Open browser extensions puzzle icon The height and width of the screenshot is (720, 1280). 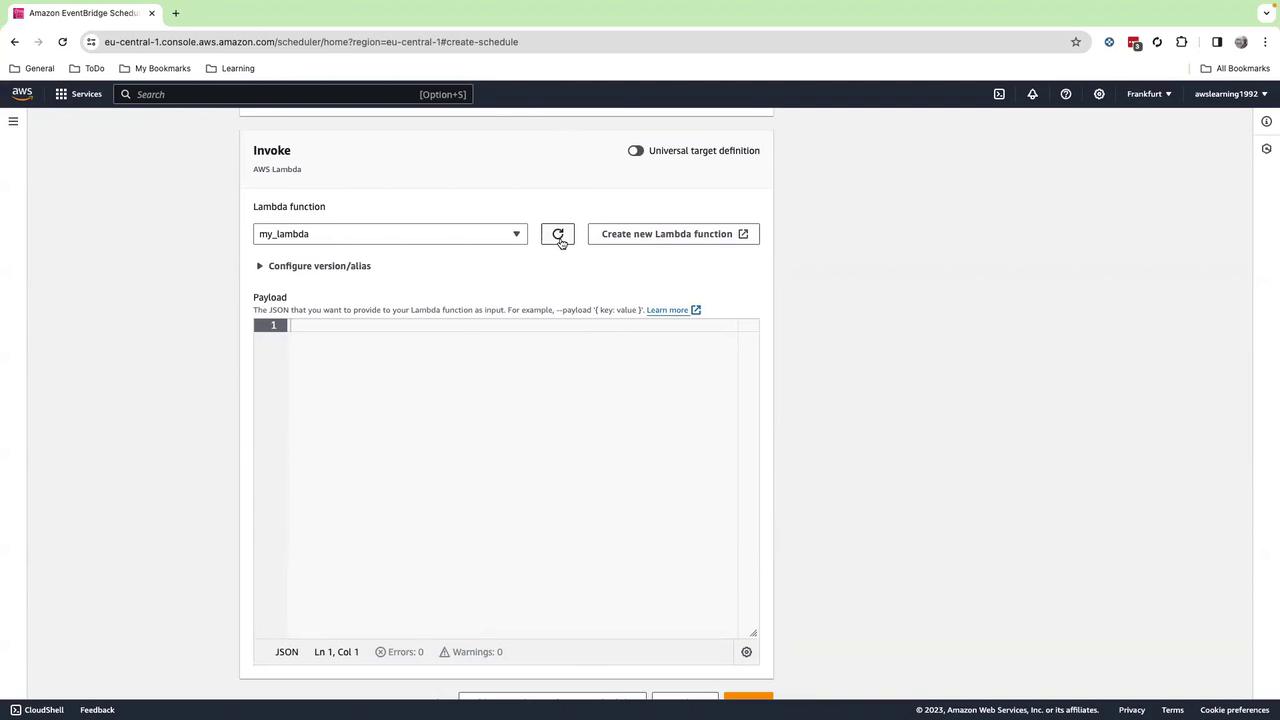1182,42
